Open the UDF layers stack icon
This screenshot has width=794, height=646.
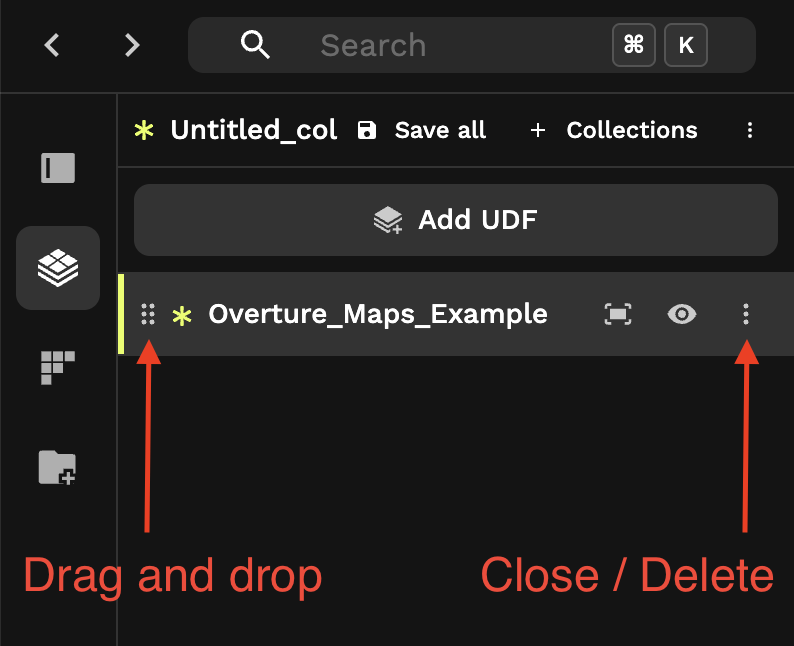coord(58,268)
